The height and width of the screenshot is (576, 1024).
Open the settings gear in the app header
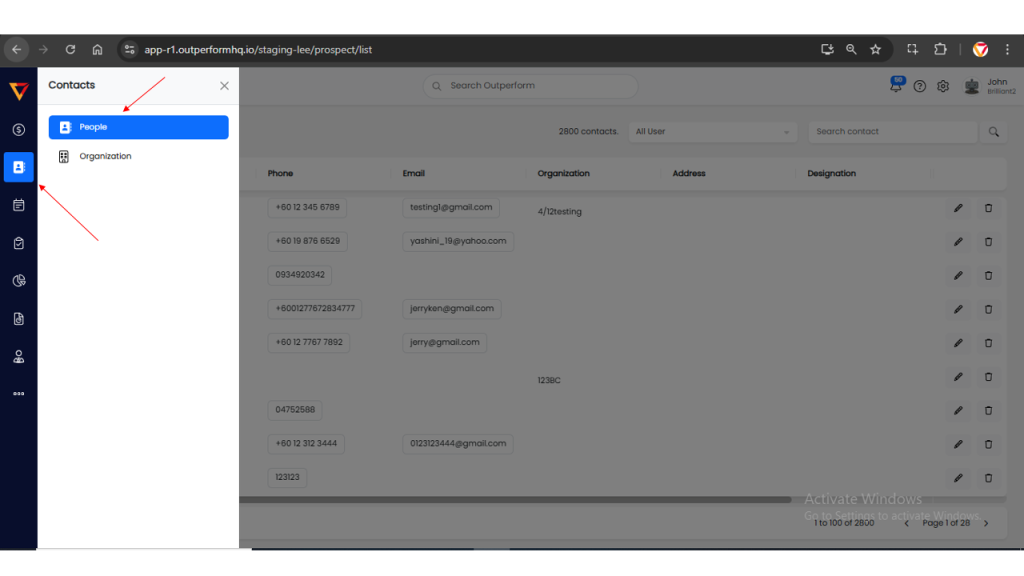[x=943, y=86]
